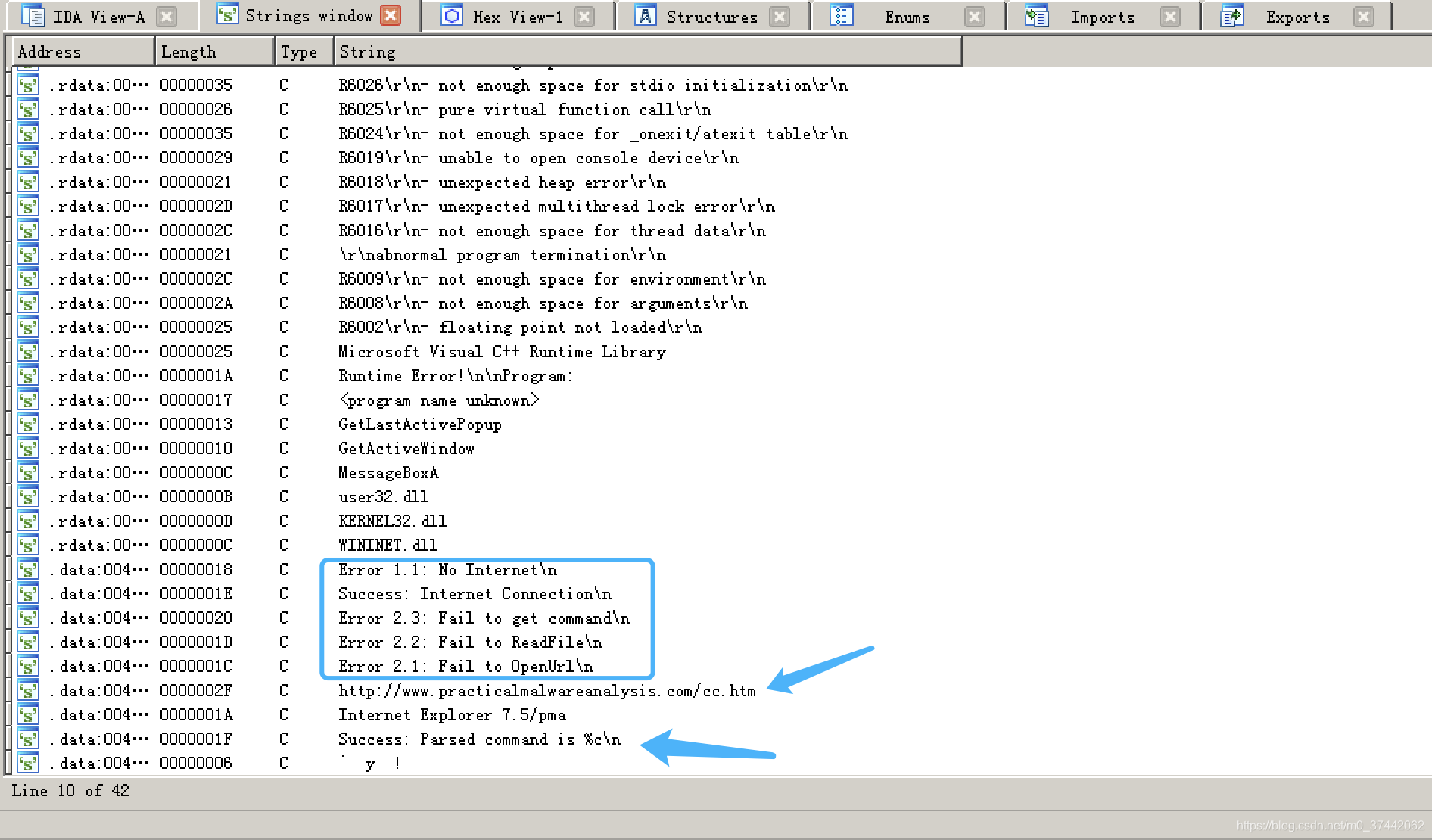The image size is (1432, 840).
Task: Click the IDA View-A tab icon
Action: coord(33,15)
